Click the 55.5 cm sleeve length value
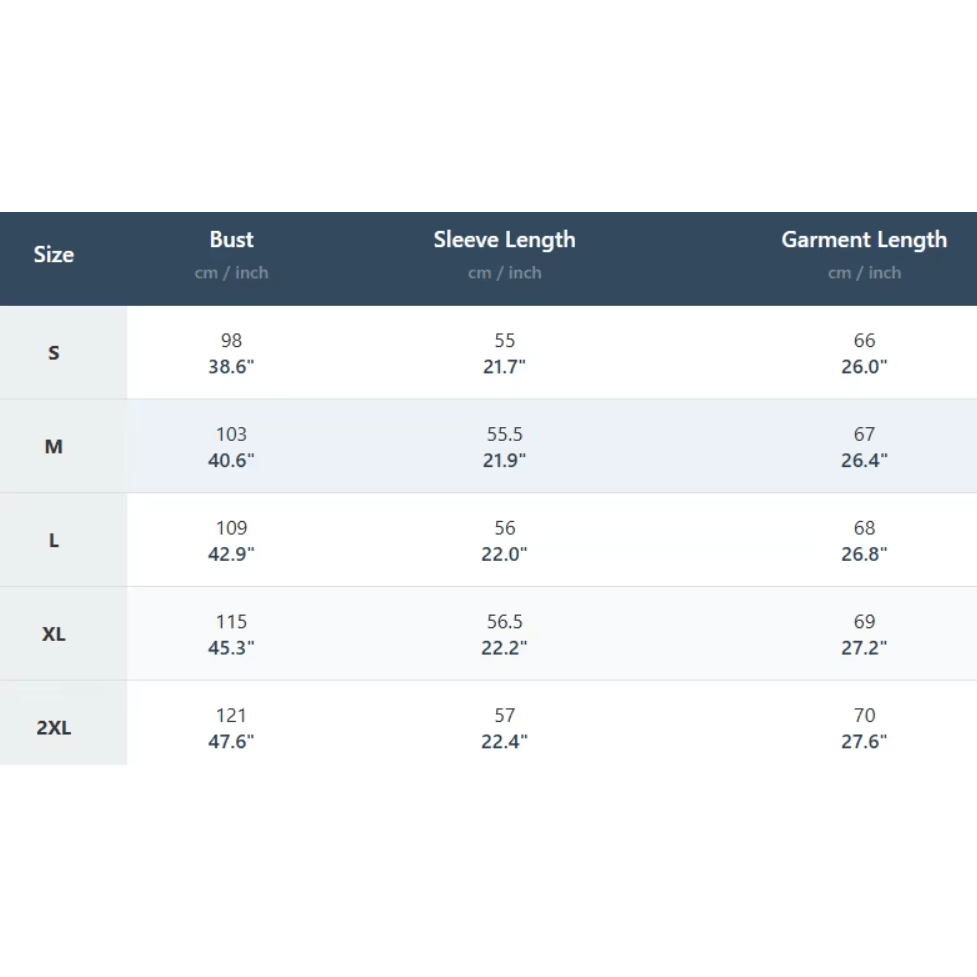This screenshot has width=977, height=977. 504,434
